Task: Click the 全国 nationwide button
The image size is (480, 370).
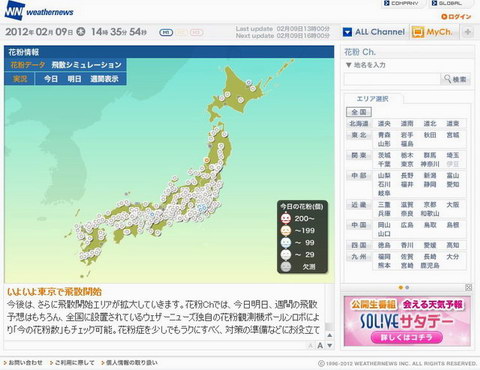Action: (x=359, y=112)
